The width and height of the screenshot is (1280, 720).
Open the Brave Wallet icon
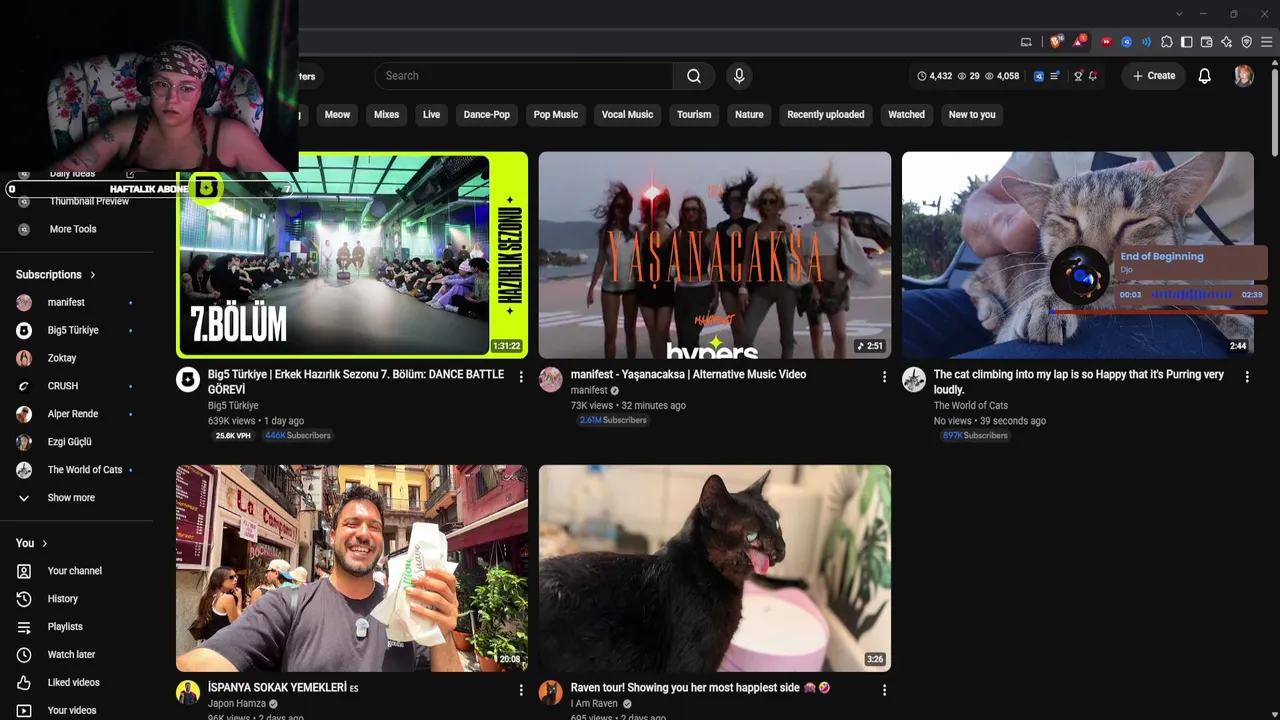coord(1207,42)
